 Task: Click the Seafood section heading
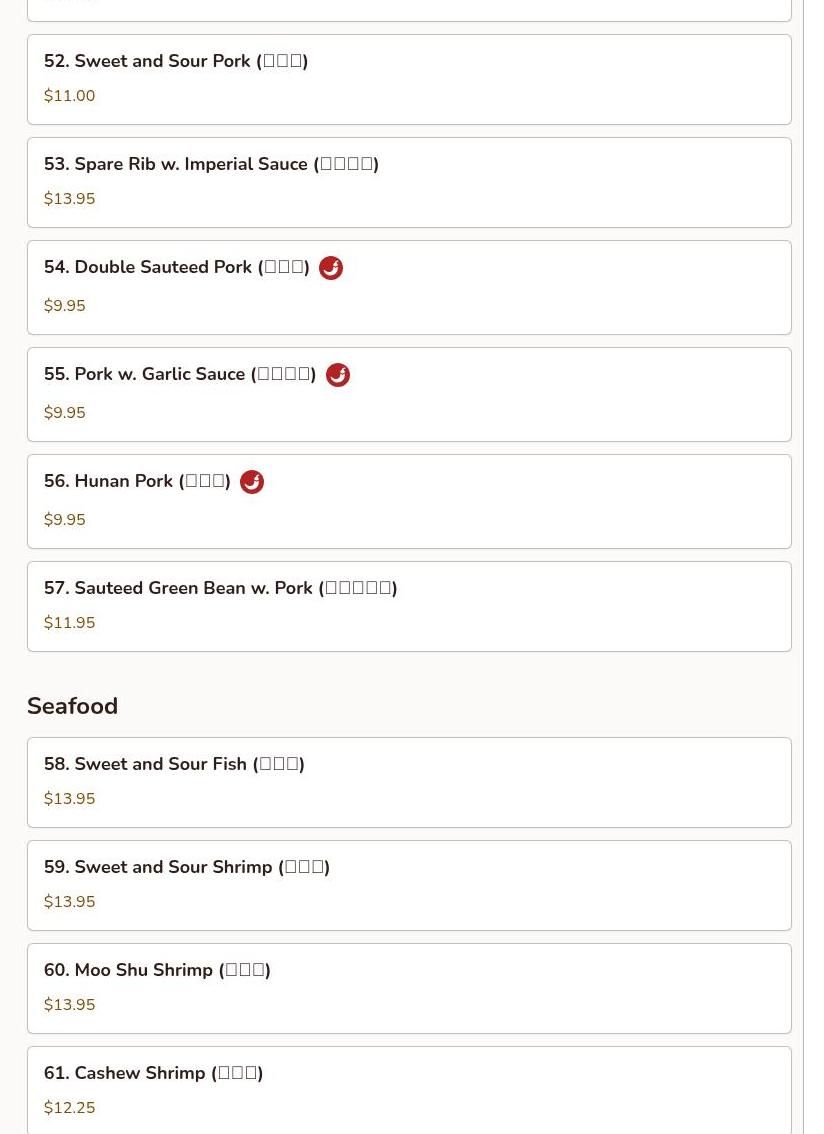coord(72,706)
